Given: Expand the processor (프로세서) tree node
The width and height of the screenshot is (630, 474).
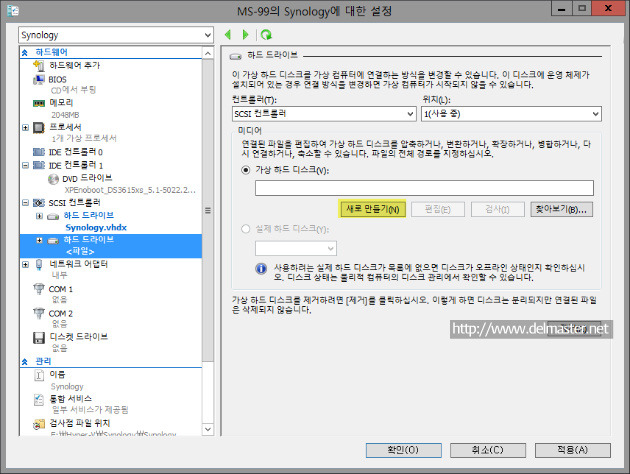Looking at the screenshot, I should point(25,128).
